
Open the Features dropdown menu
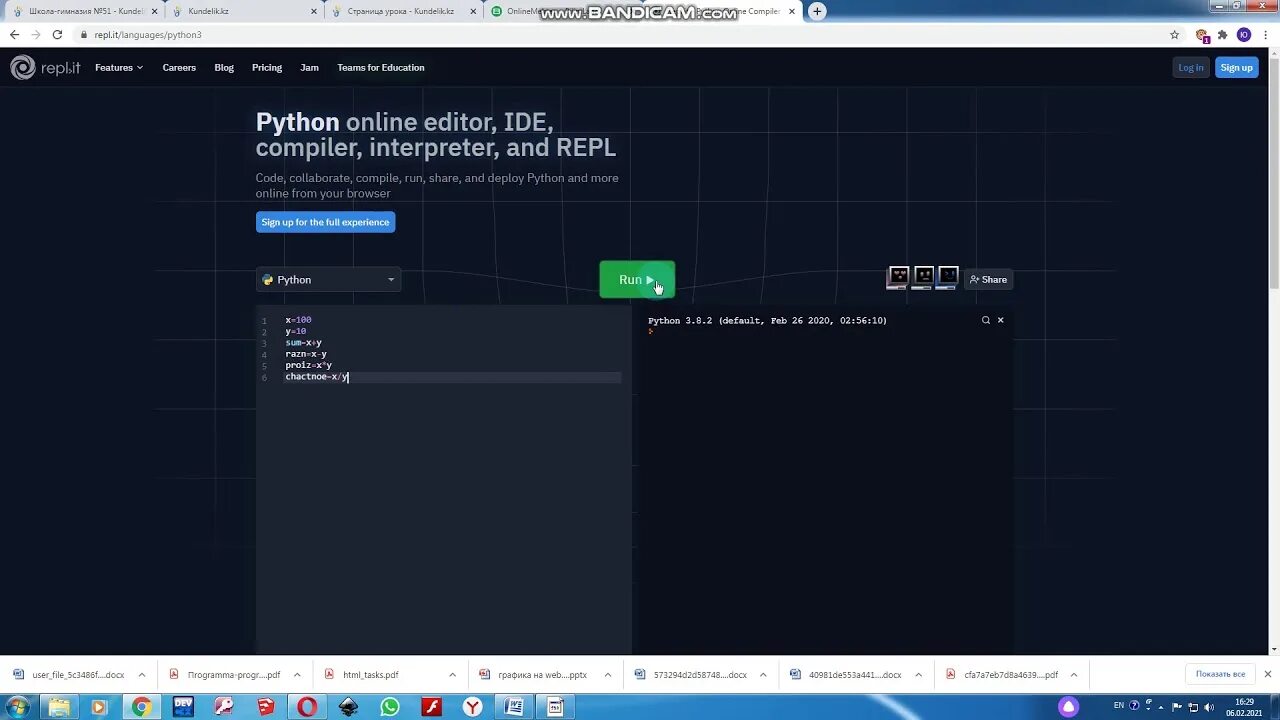pyautogui.click(x=119, y=68)
